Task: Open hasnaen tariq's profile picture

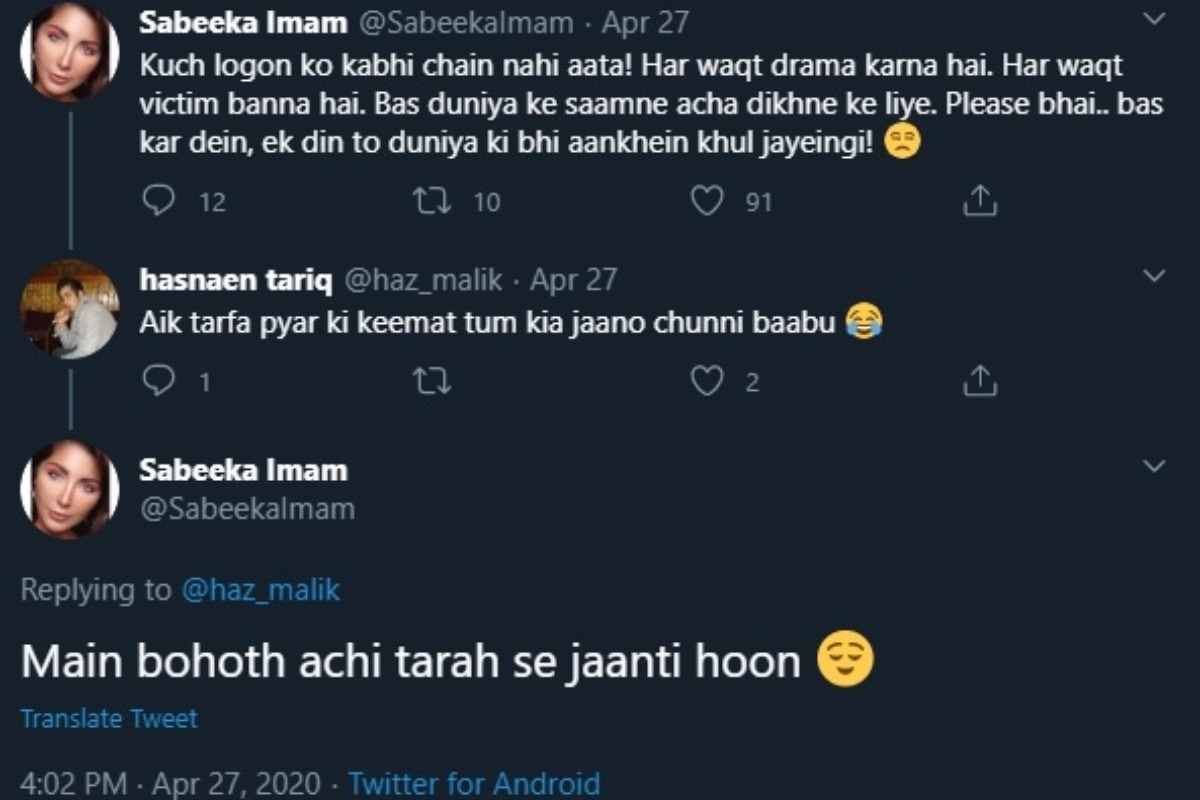Action: [70, 310]
